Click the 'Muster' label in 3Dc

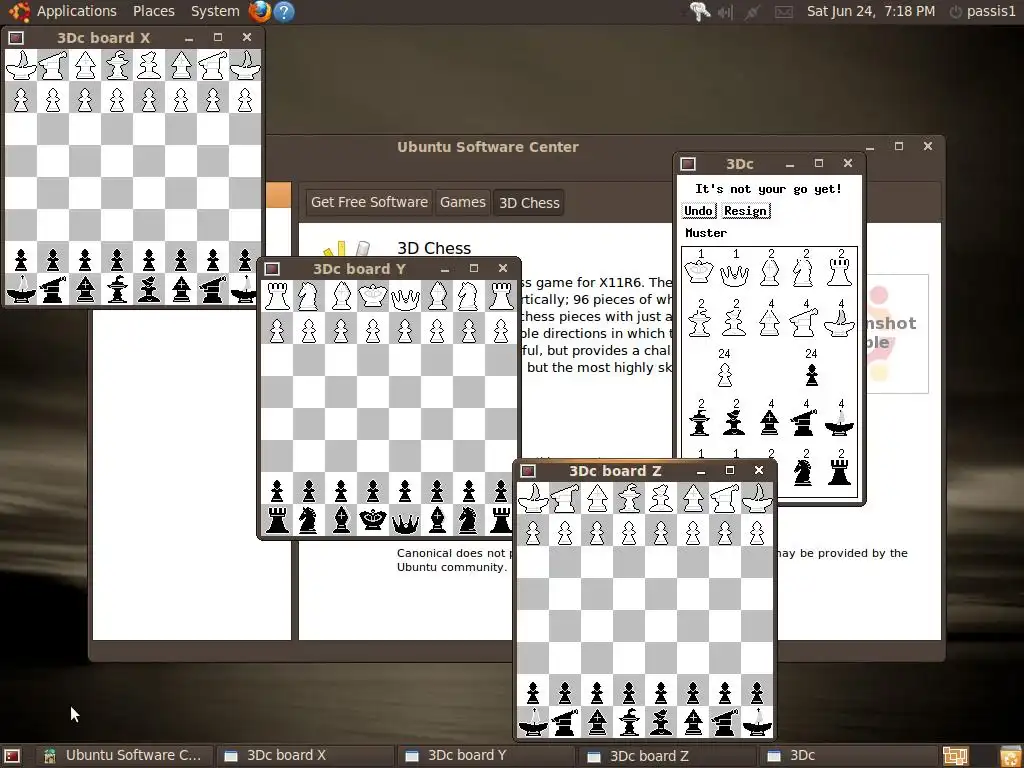tap(706, 232)
